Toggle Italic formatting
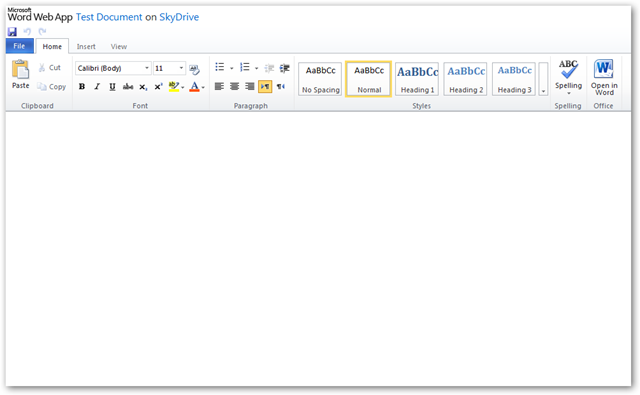Image resolution: width=640 pixels, height=395 pixels. pyautogui.click(x=97, y=87)
